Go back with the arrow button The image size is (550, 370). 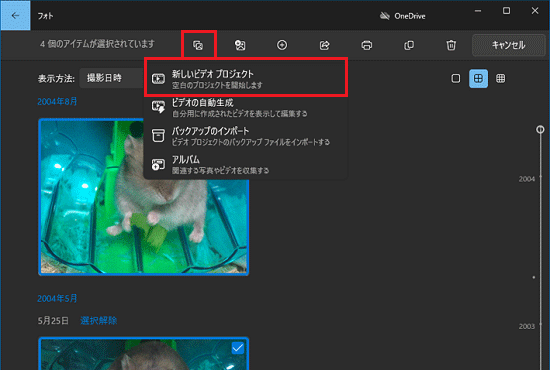[15, 15]
